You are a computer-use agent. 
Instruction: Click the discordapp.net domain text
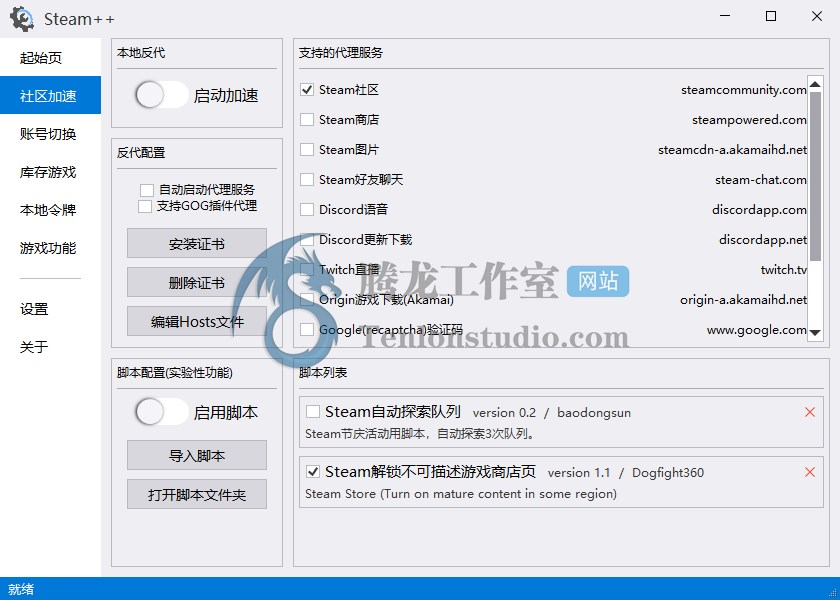[763, 239]
